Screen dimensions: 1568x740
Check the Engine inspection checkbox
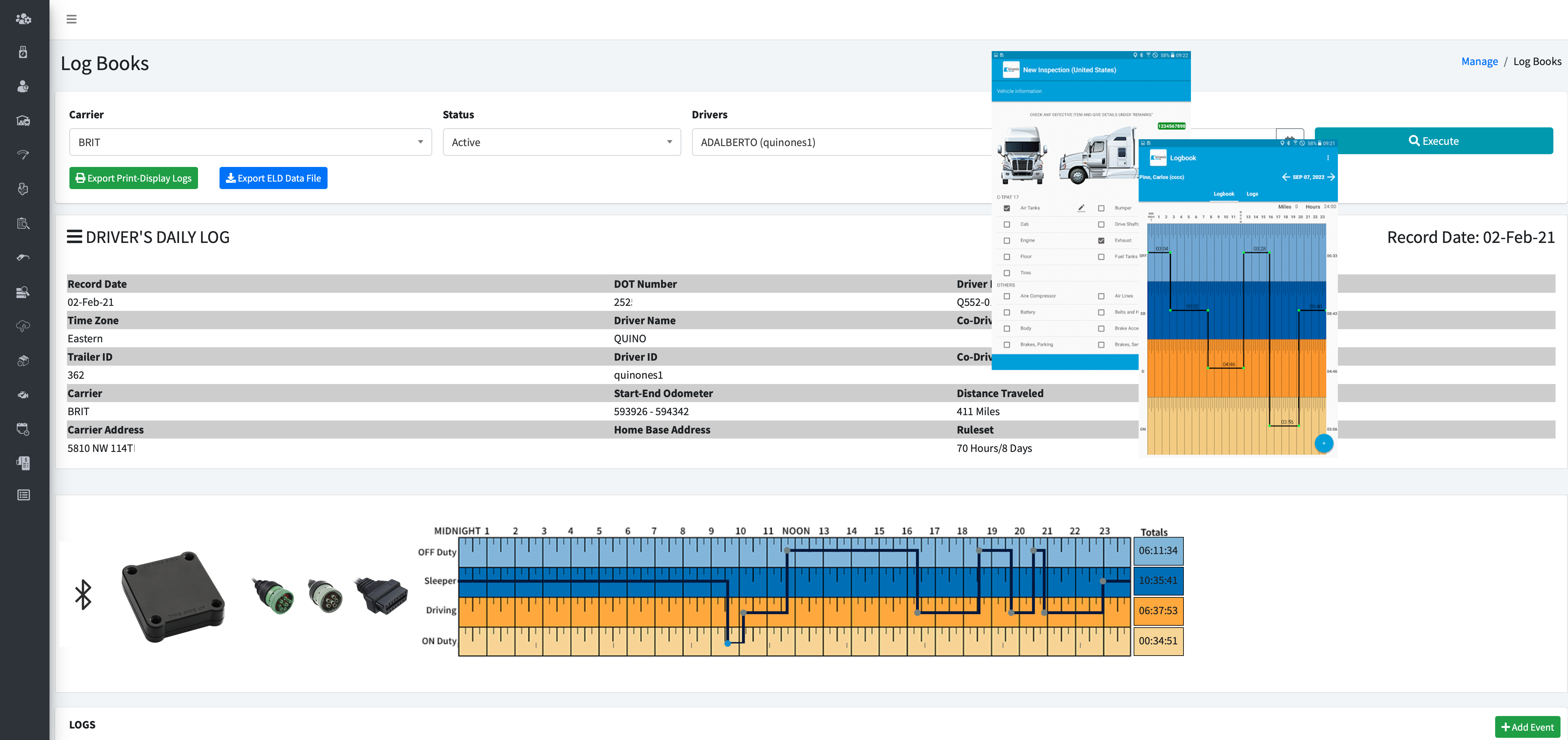tap(1007, 240)
